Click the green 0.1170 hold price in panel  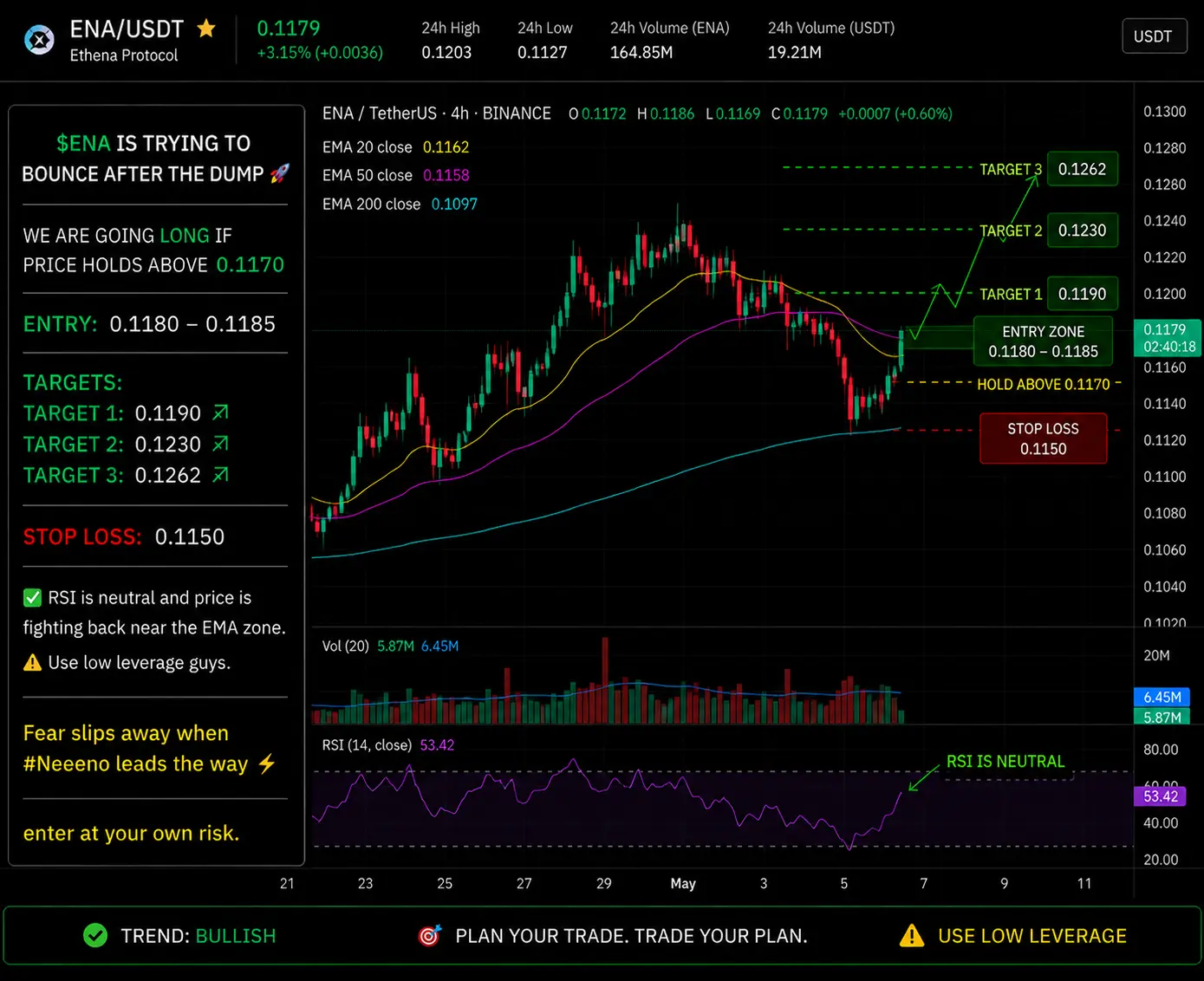click(x=251, y=264)
